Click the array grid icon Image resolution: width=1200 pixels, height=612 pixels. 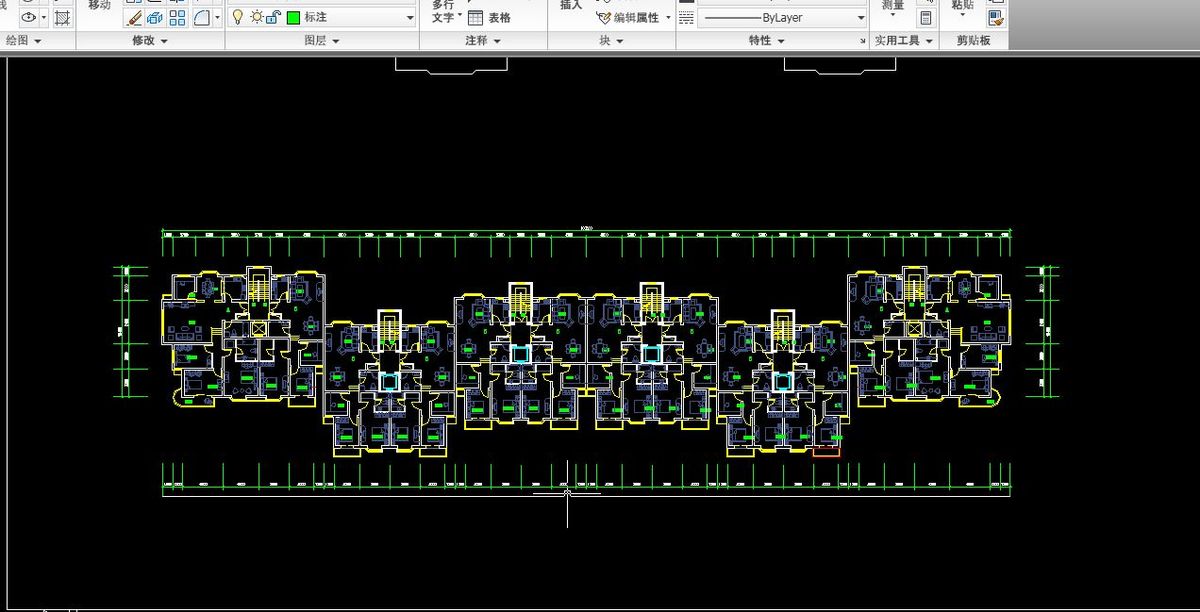point(177,17)
